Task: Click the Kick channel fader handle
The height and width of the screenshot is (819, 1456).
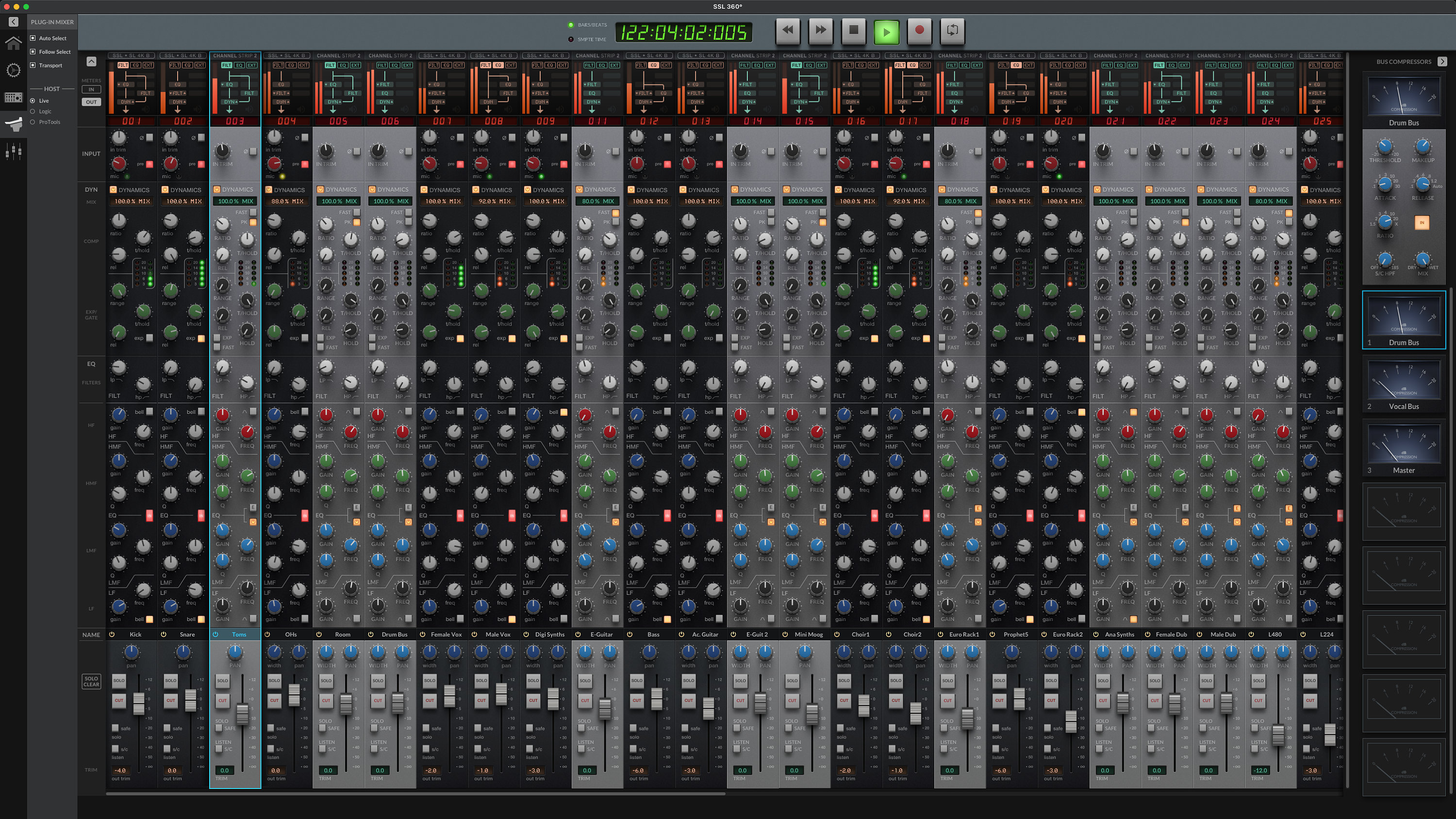Action: coord(138,703)
